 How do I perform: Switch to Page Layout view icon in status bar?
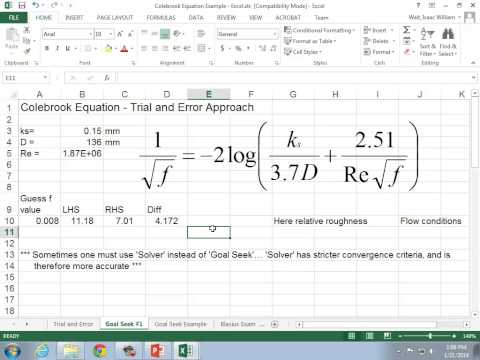click(x=369, y=336)
